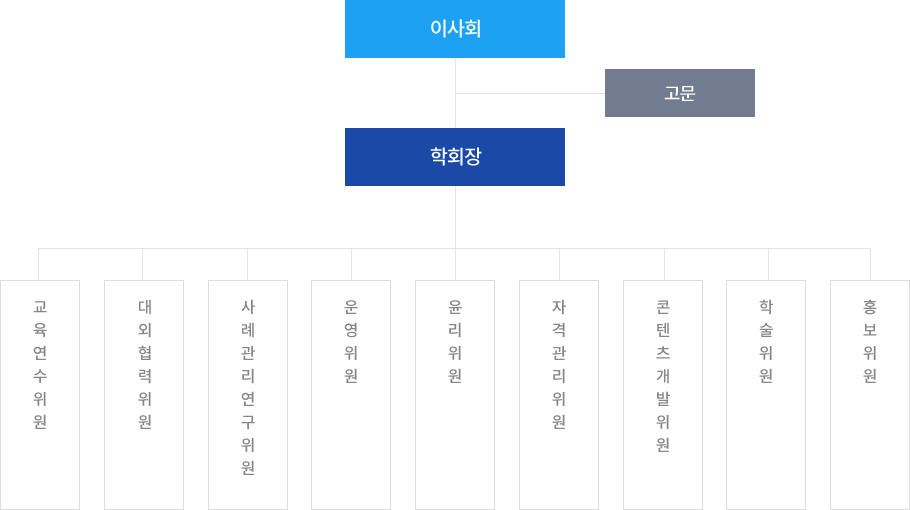Click the text 교육연수위원
The image size is (910, 510).
click(x=39, y=364)
